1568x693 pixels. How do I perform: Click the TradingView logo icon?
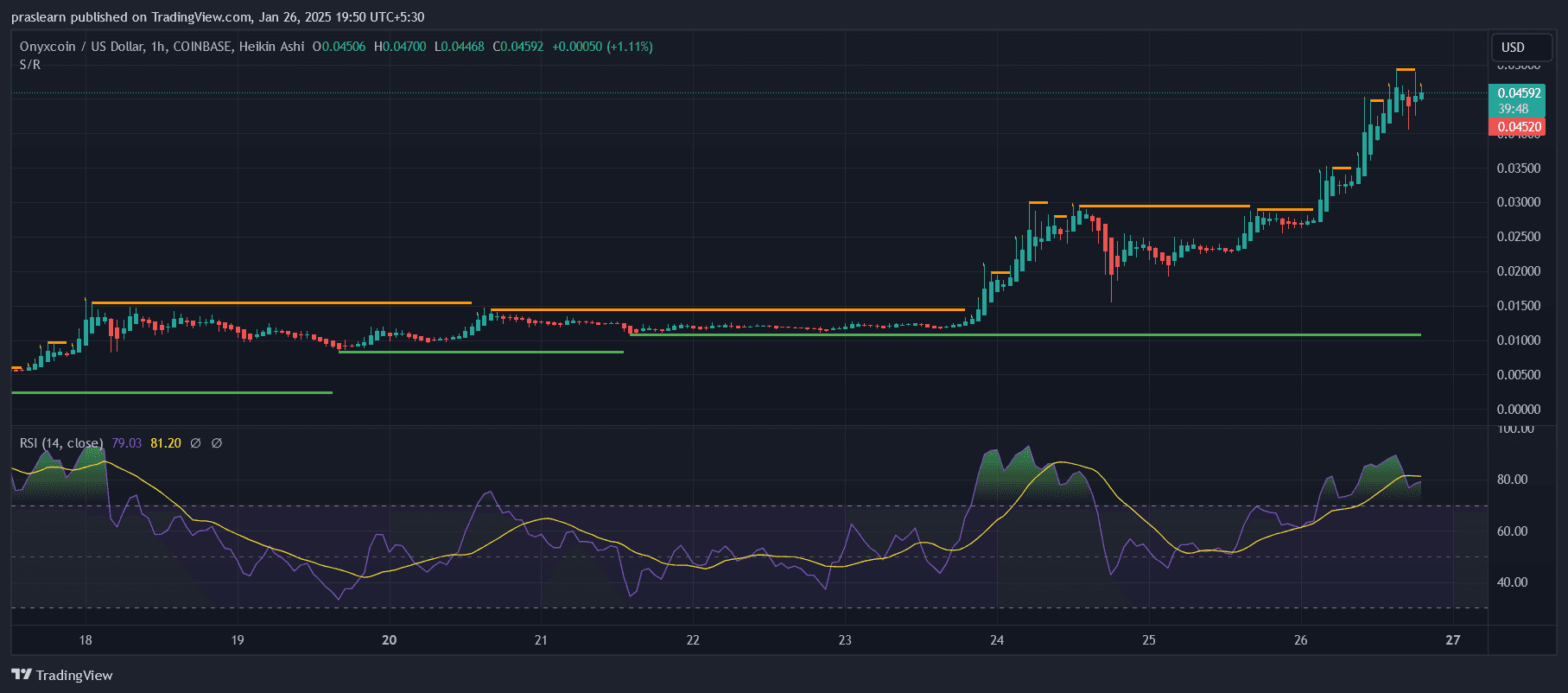pos(22,675)
